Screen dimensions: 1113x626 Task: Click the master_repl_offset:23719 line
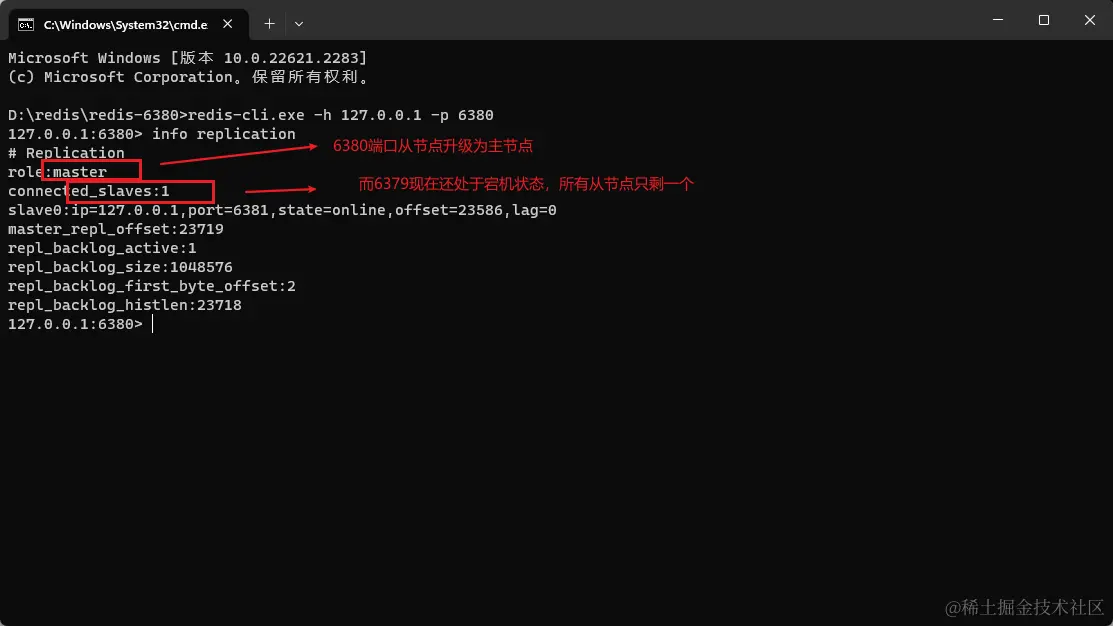[116, 229]
